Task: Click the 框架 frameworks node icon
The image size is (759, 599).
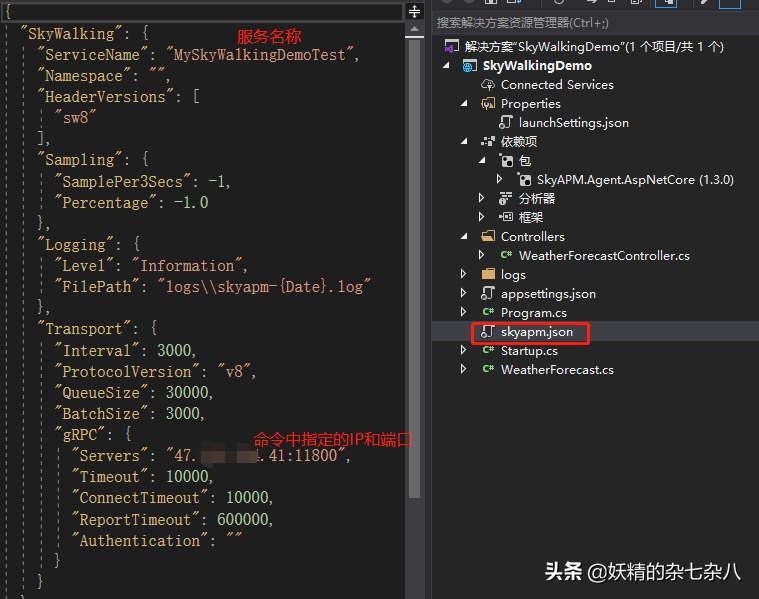Action: [x=506, y=217]
